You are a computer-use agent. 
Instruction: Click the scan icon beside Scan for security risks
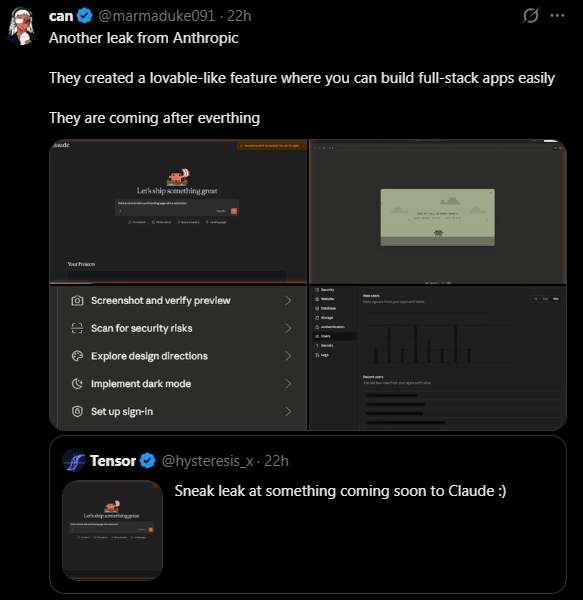(x=77, y=328)
